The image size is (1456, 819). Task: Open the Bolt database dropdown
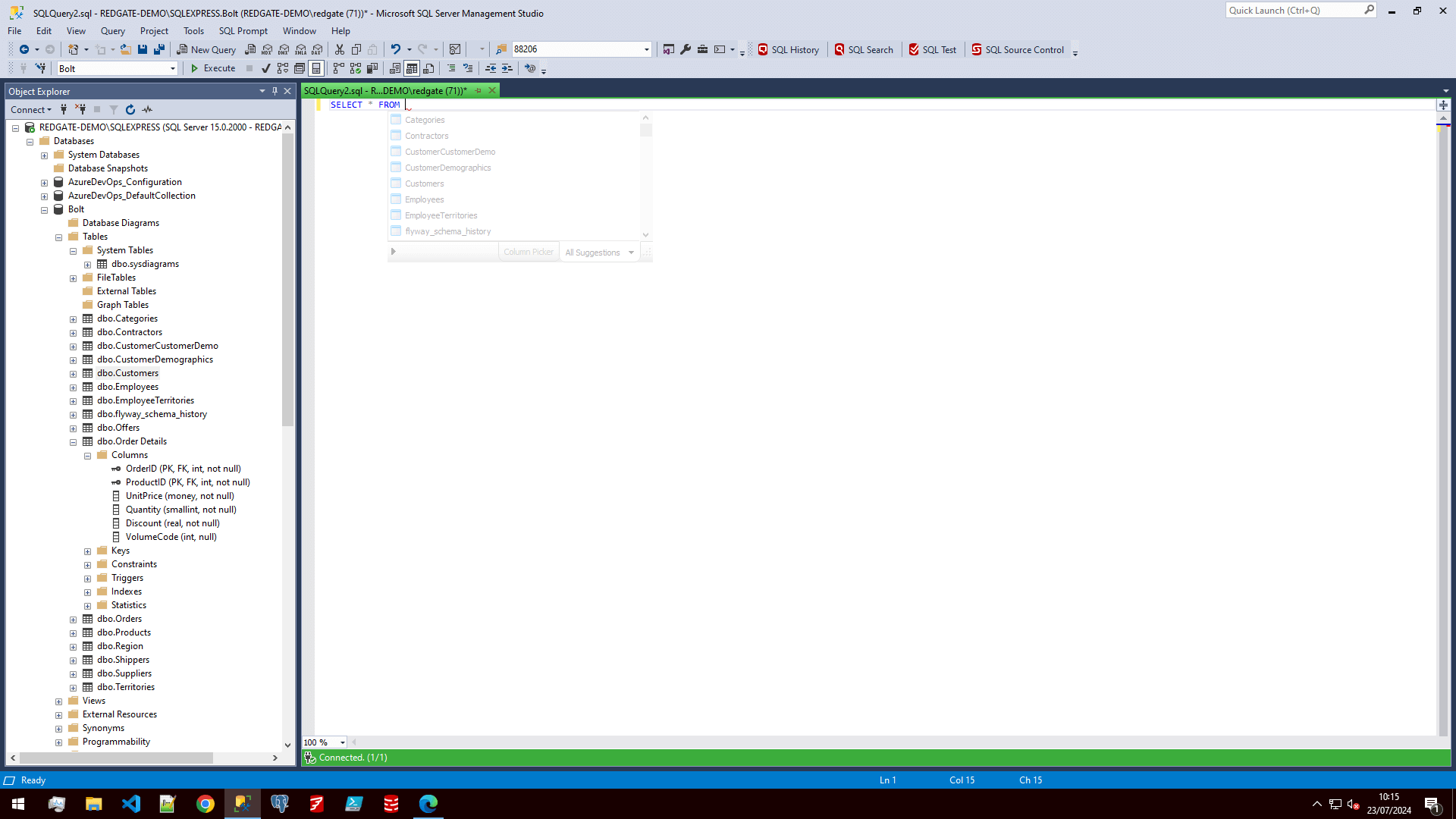pos(172,68)
